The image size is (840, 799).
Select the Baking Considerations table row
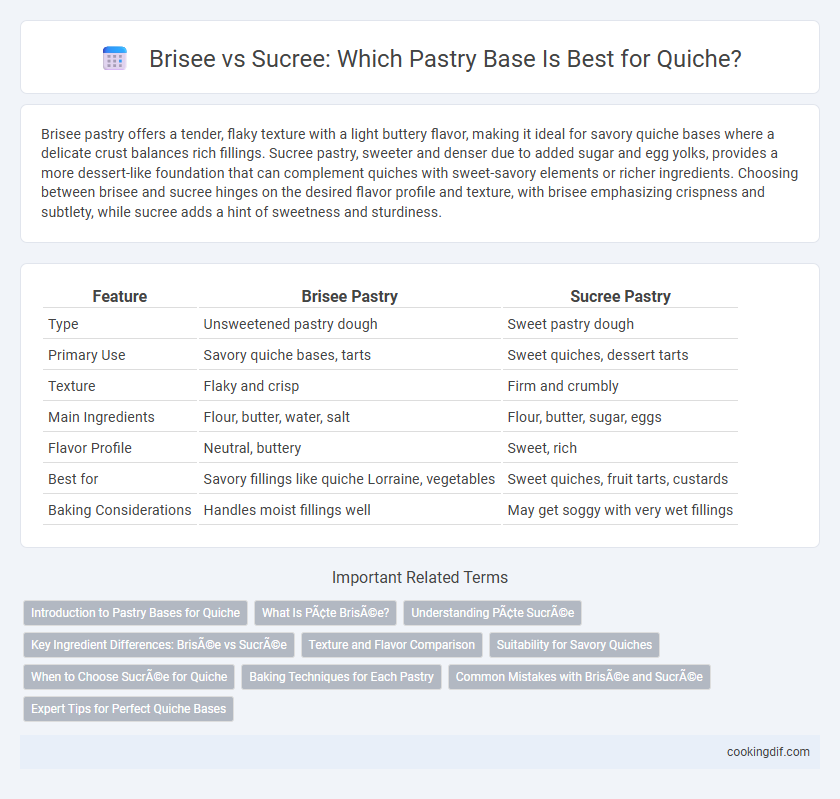390,510
